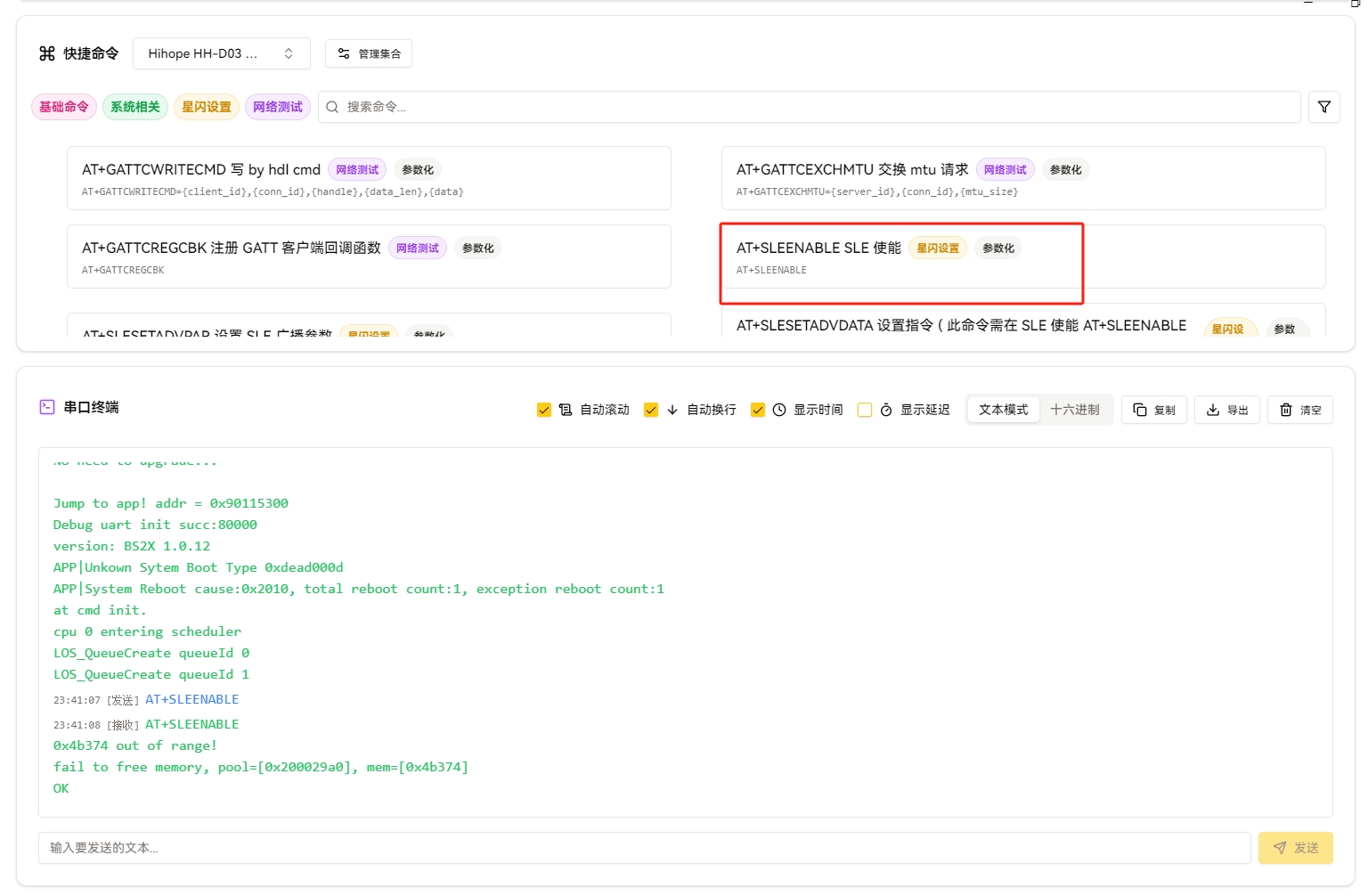Open the AT+SLESETADVDATA 设置指令 command card
This screenshot has width=1368, height=896.
tap(1023, 321)
